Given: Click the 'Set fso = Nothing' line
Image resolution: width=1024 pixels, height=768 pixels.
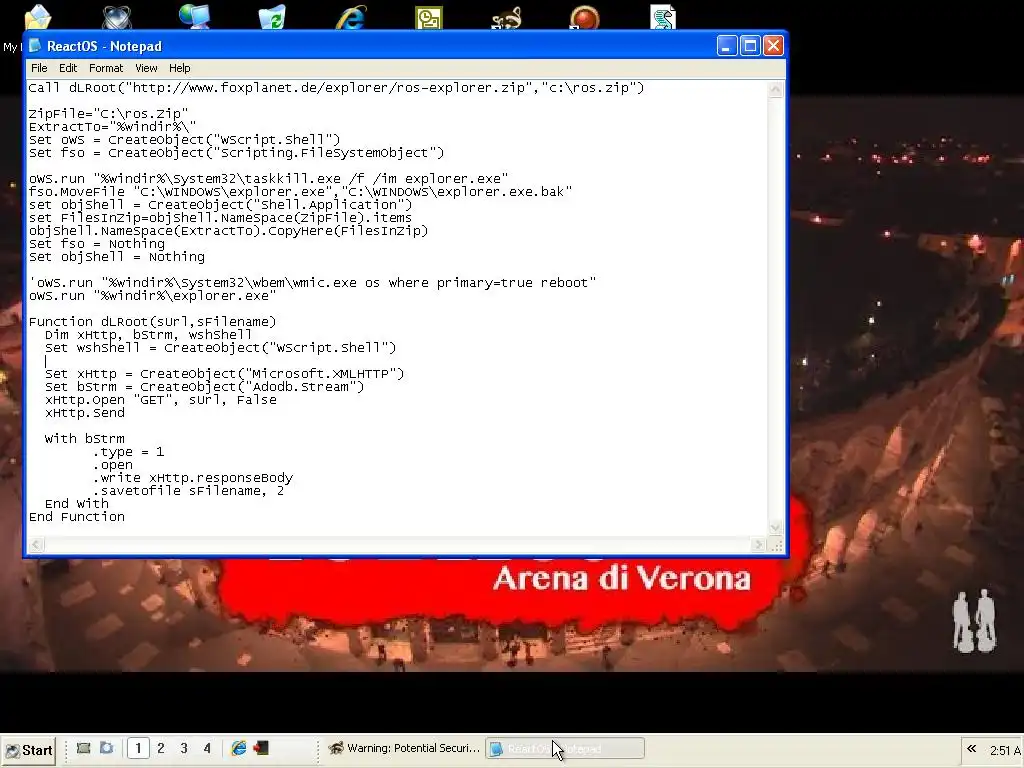Looking at the screenshot, I should 97,244.
